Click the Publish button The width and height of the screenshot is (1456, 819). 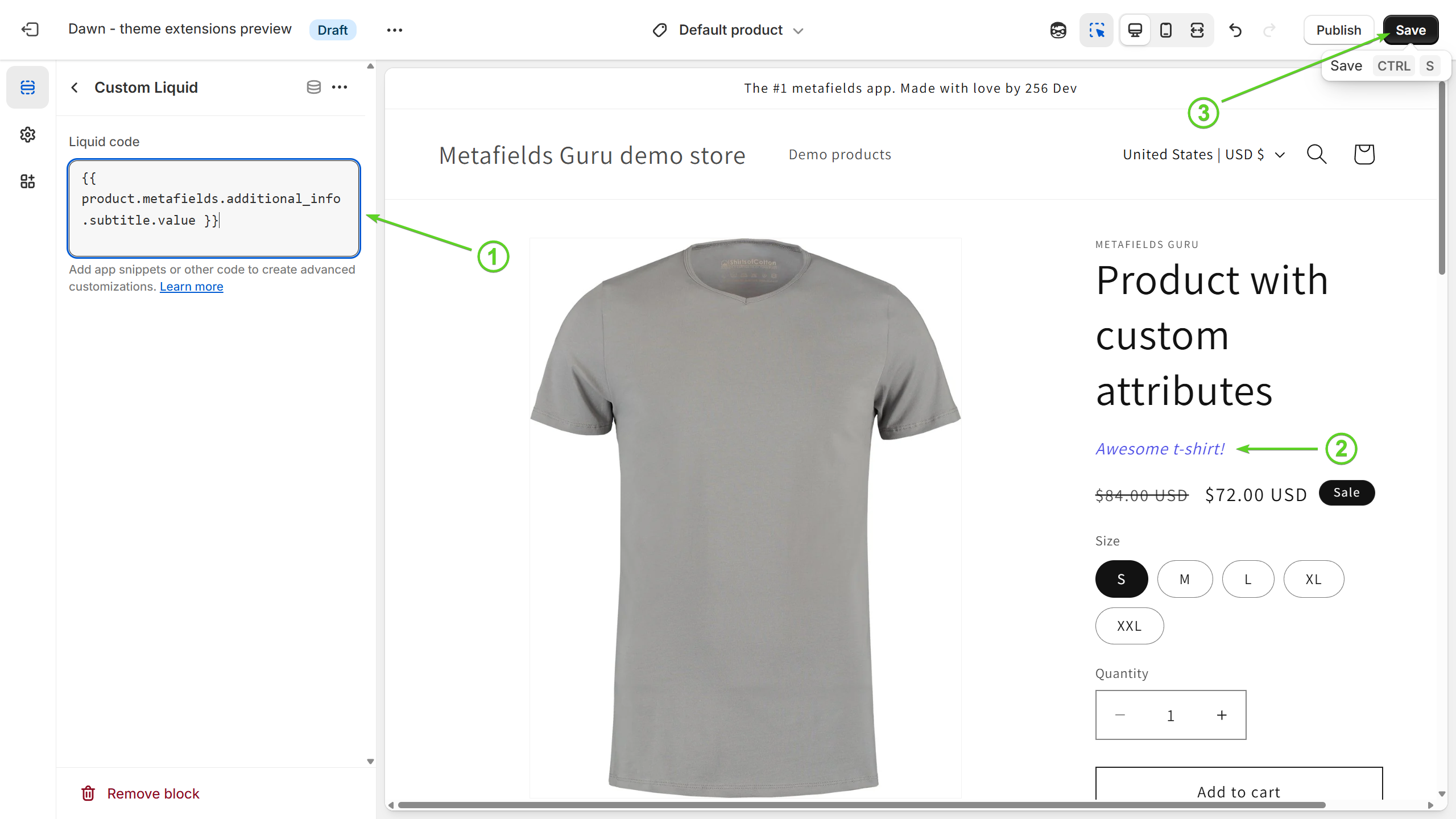click(1338, 30)
